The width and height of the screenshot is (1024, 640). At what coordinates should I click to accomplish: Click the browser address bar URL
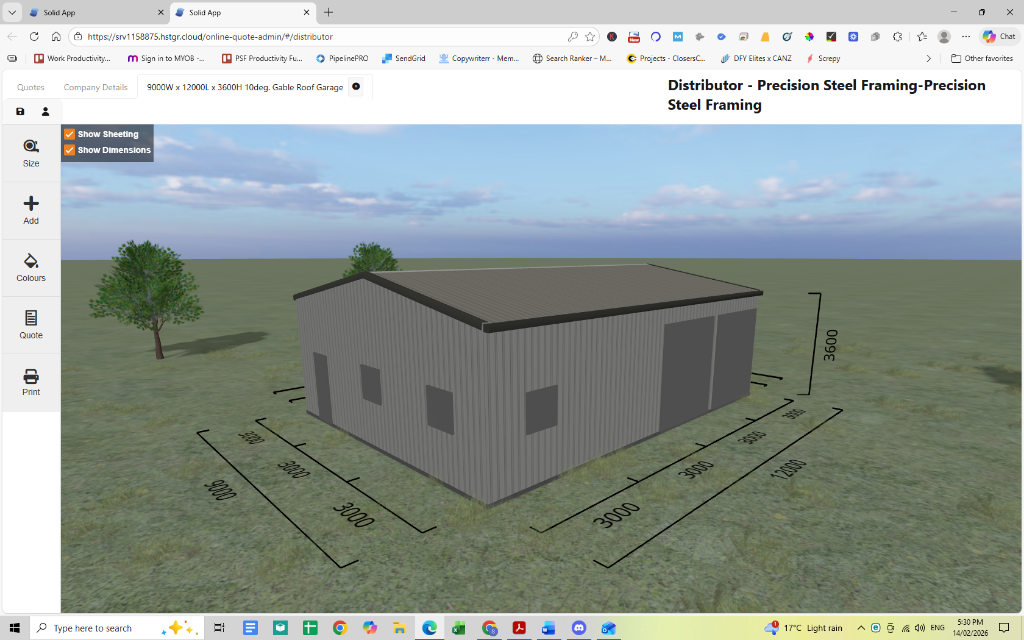coord(210,37)
